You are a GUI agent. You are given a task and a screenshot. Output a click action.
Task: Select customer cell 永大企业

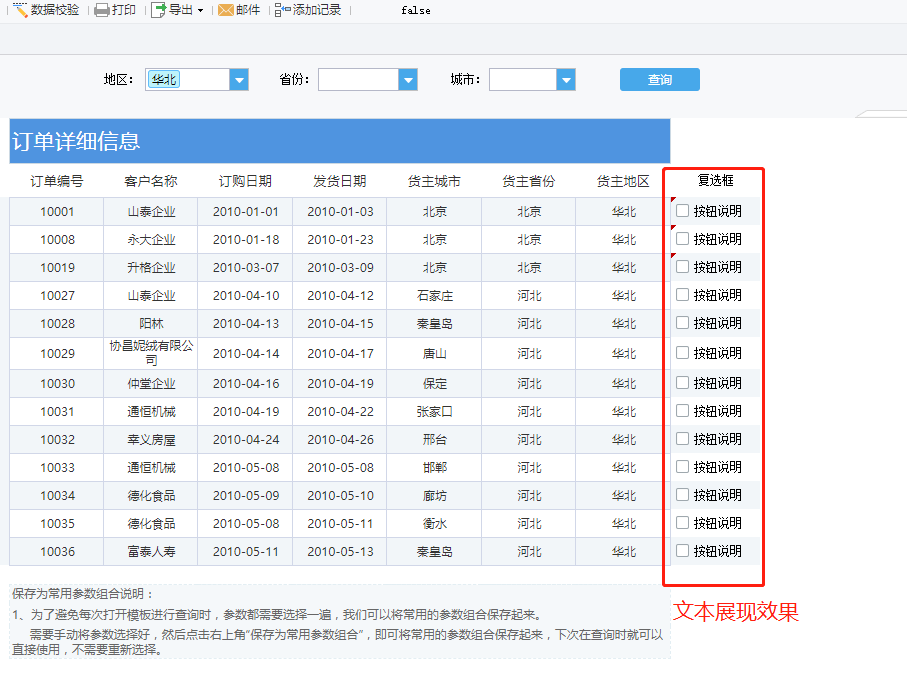[x=151, y=239]
